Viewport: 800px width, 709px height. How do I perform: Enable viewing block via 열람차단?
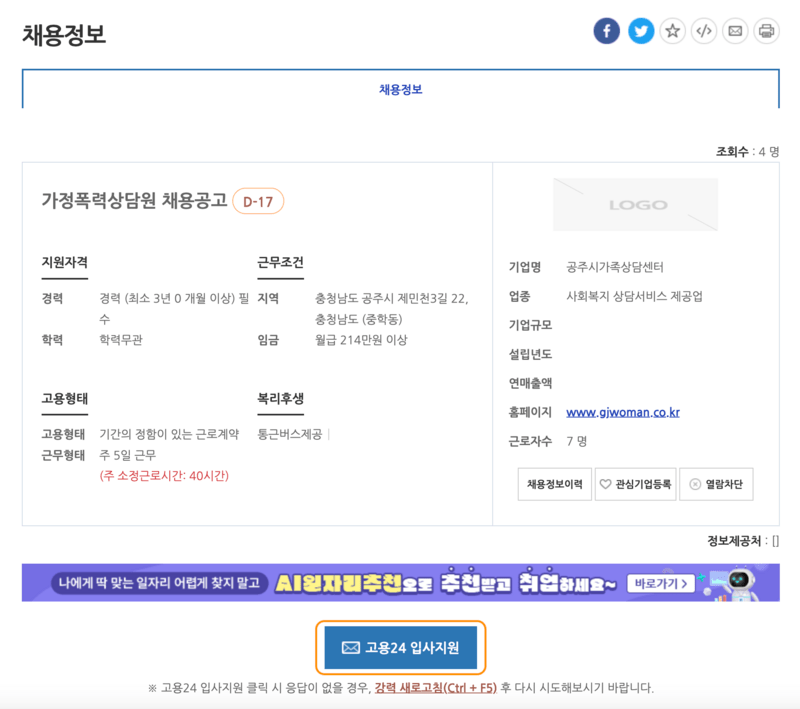(716, 483)
